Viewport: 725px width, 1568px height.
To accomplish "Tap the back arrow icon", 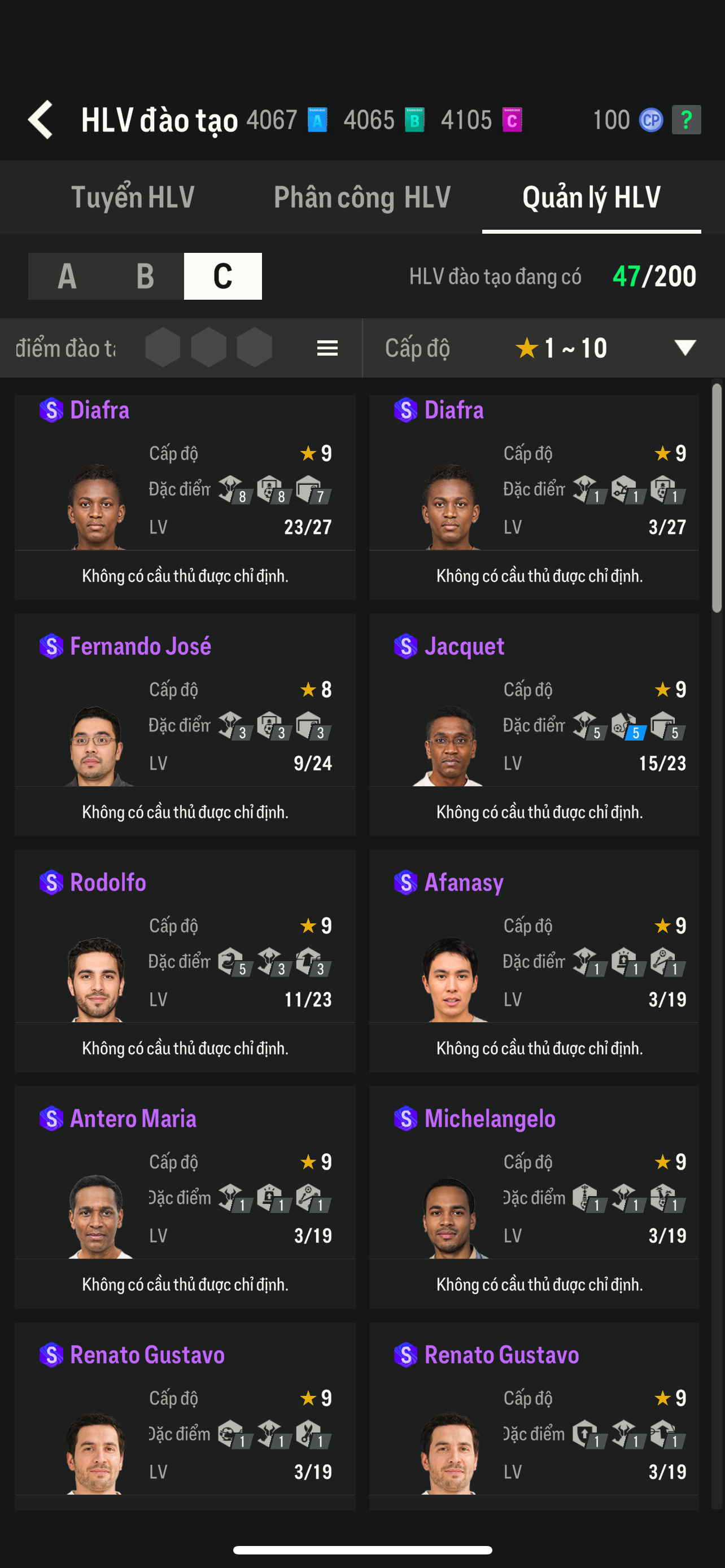I will point(41,119).
